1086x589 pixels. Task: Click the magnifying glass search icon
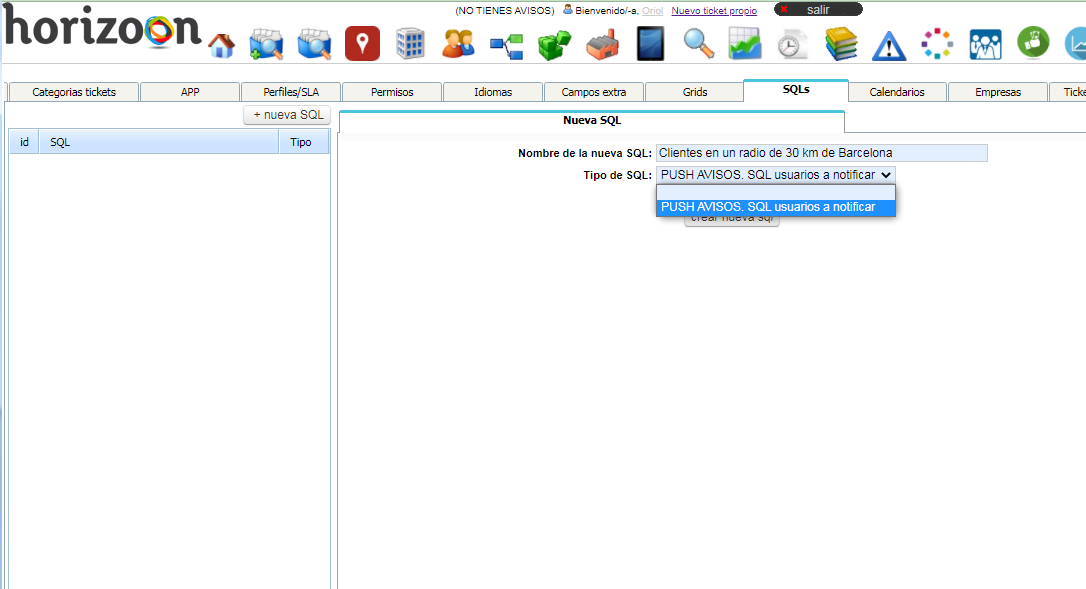[698, 44]
